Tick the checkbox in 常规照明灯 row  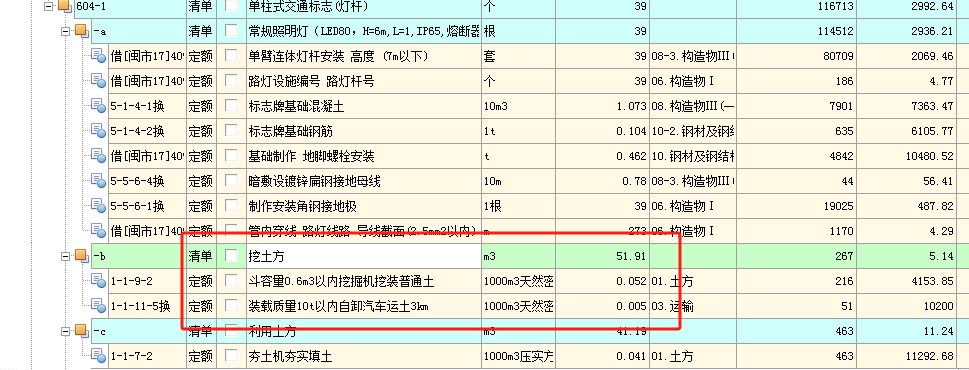tap(231, 30)
